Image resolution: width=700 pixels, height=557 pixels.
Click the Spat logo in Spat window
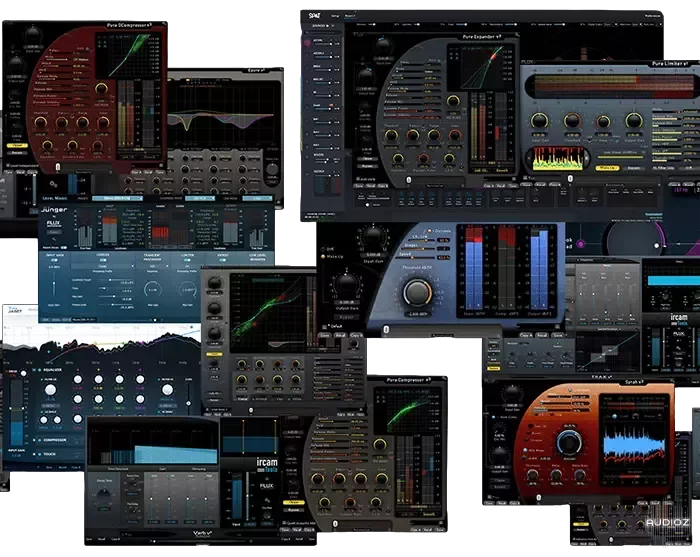coord(315,16)
